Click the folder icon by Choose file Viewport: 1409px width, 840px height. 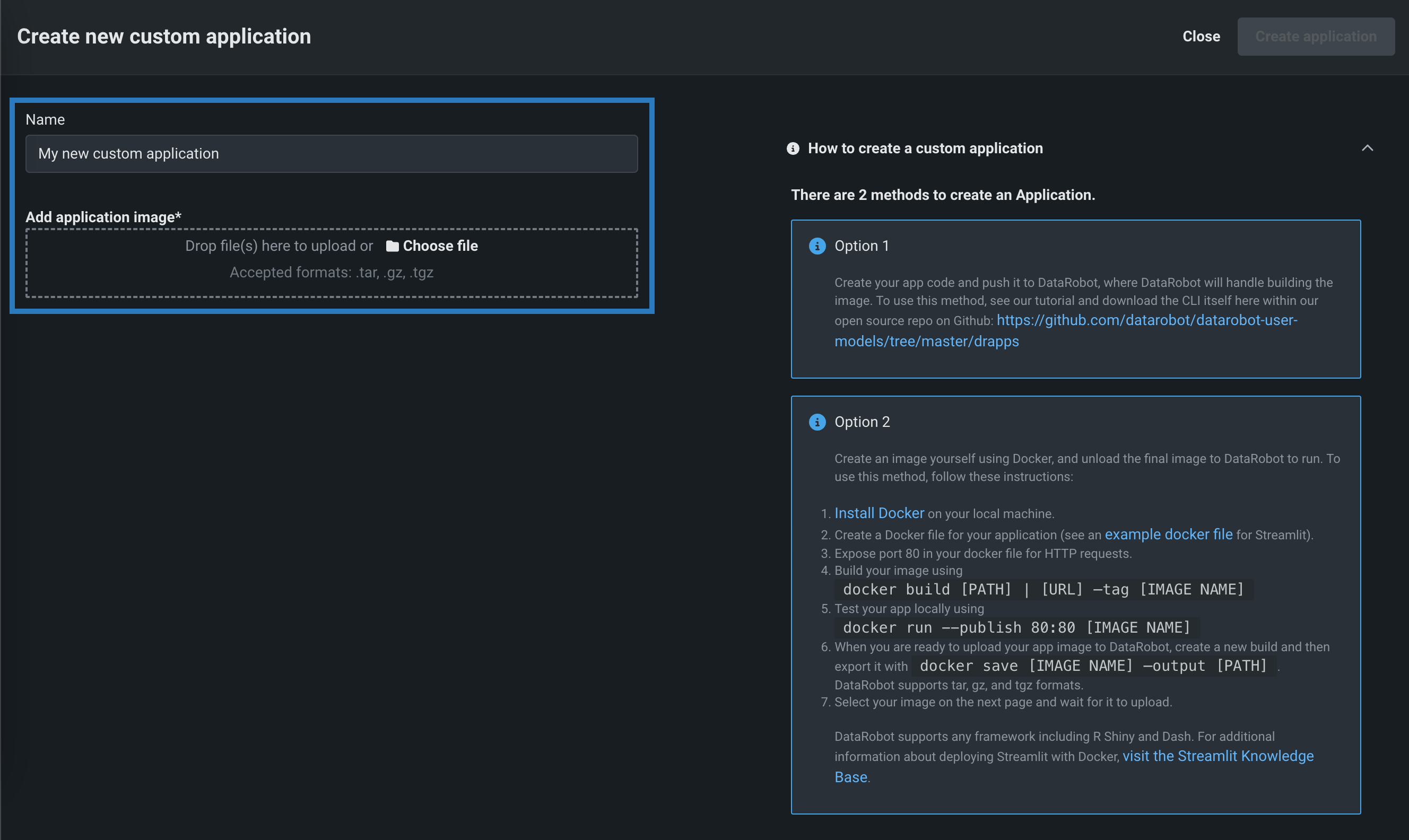click(392, 246)
